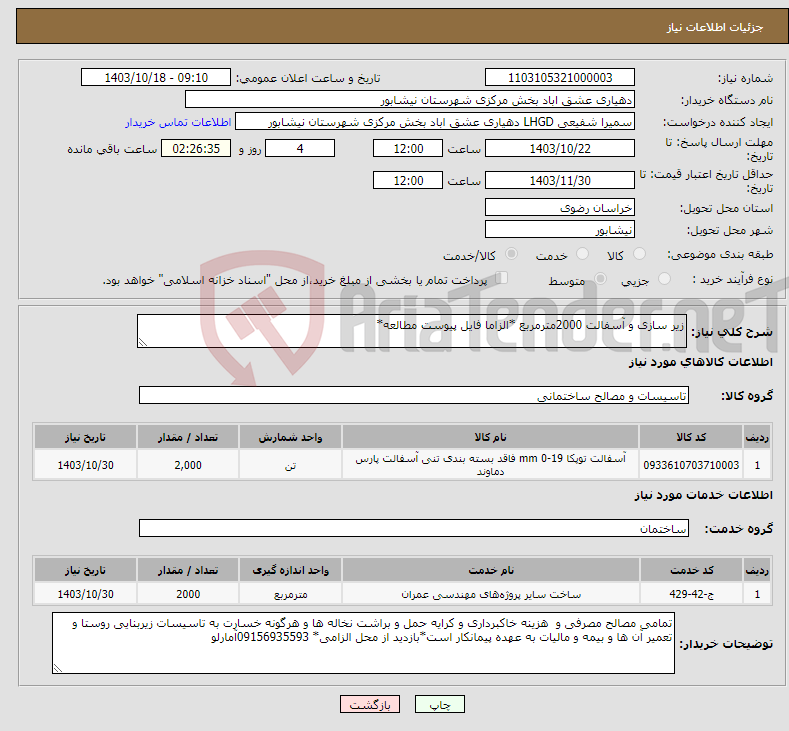Click the need number field 1103105321000003
Viewport: 789px width, 731px height.
(560, 77)
